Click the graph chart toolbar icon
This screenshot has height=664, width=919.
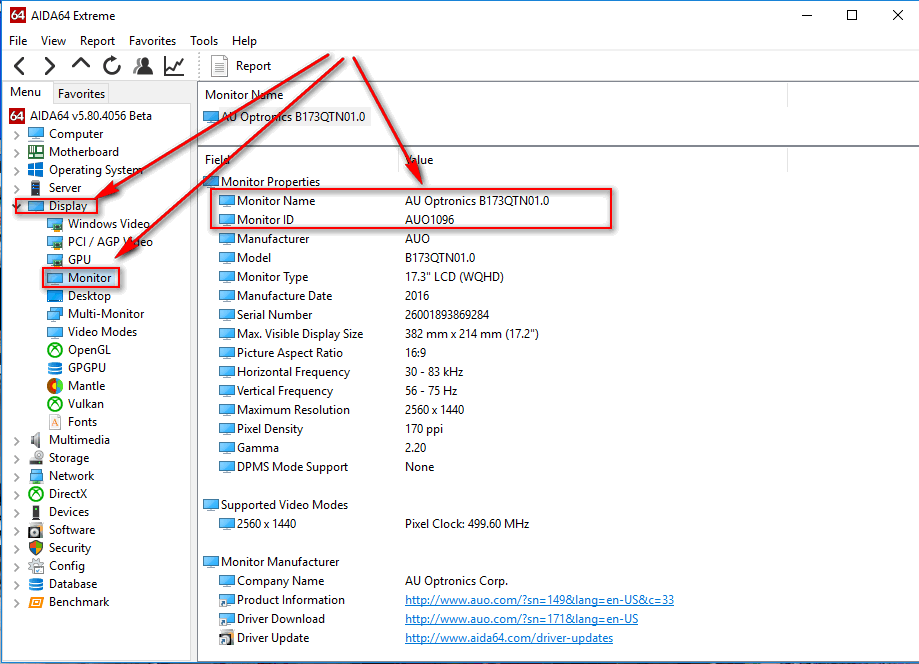[x=174, y=66]
